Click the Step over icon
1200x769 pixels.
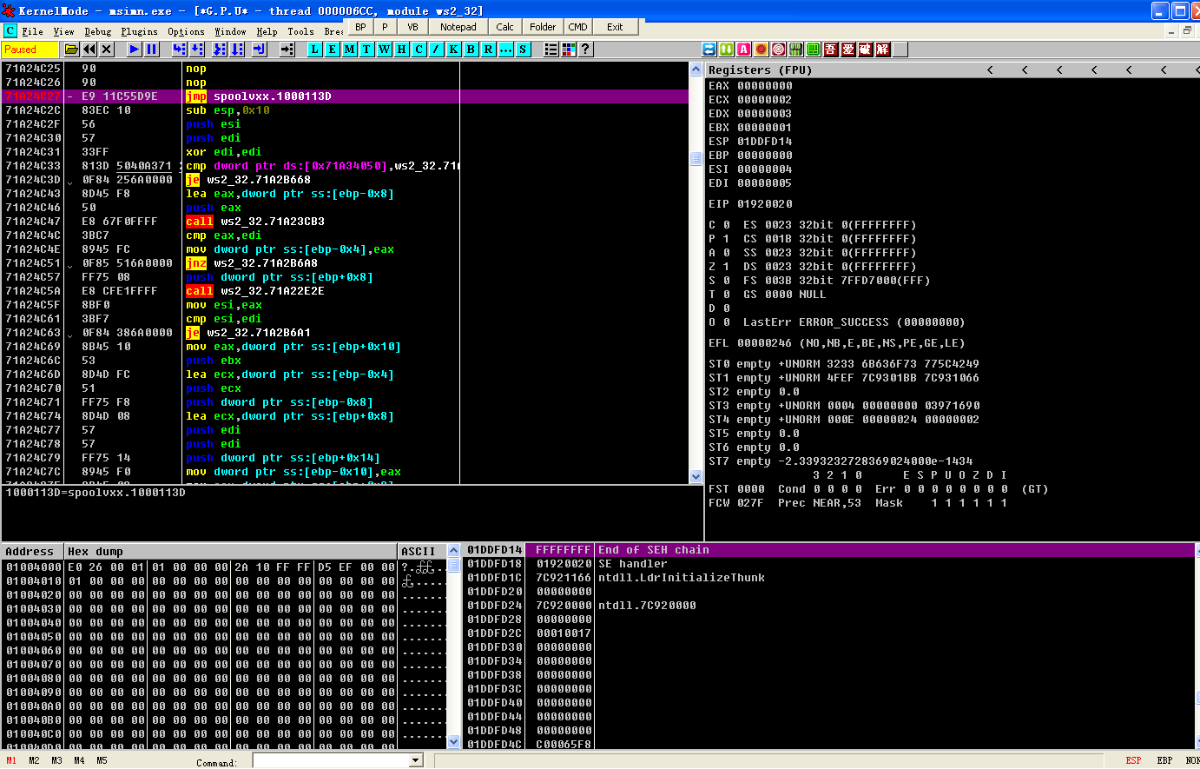tap(197, 49)
